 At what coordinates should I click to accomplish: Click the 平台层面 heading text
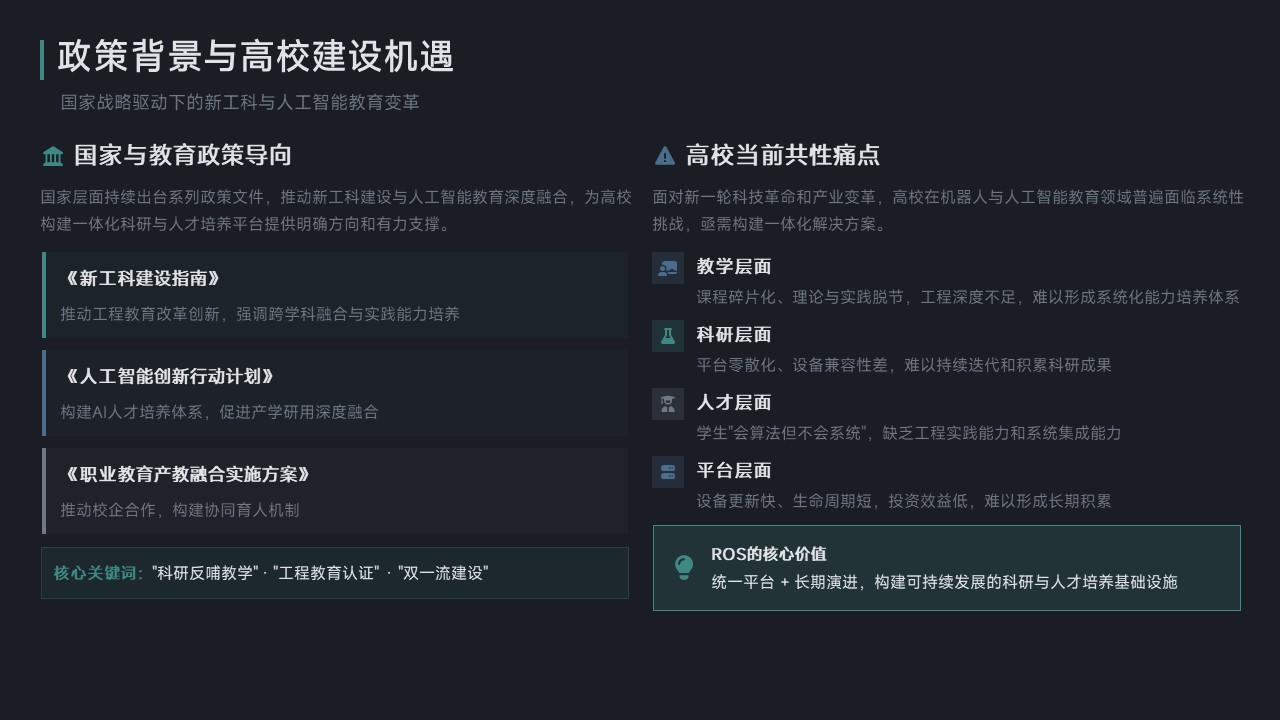coord(734,471)
